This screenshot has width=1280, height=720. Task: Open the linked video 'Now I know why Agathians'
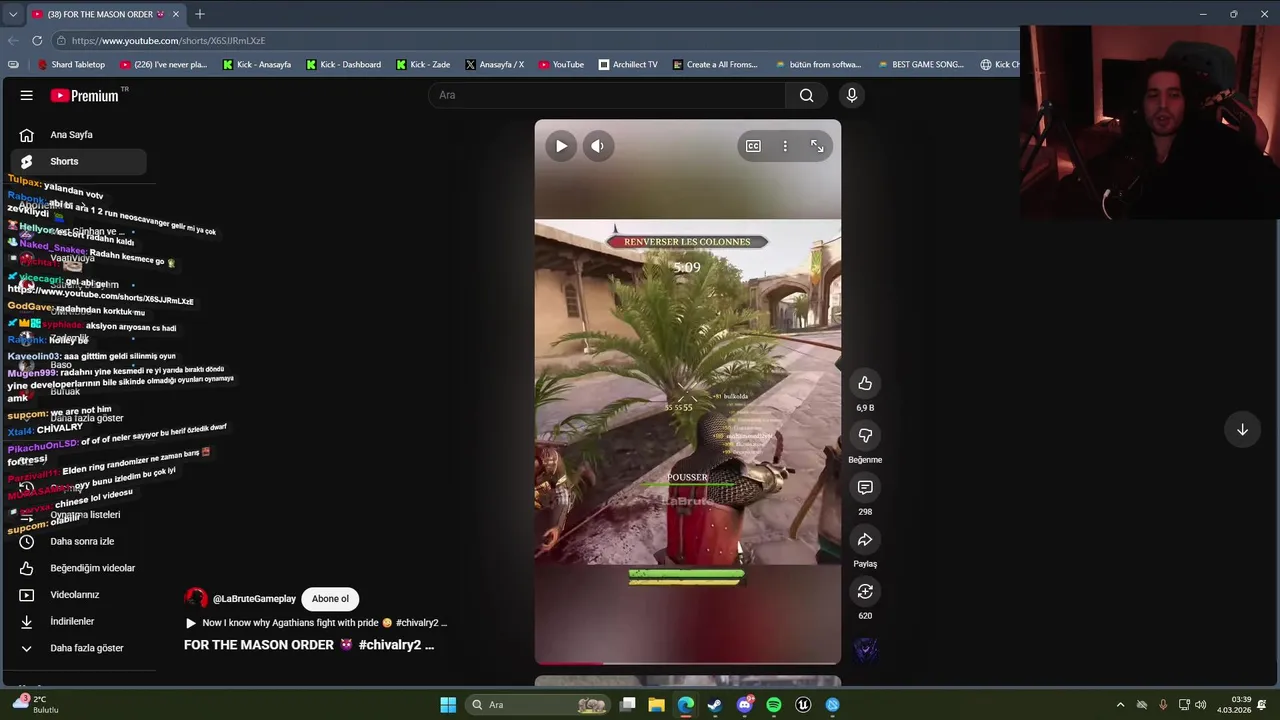316,623
